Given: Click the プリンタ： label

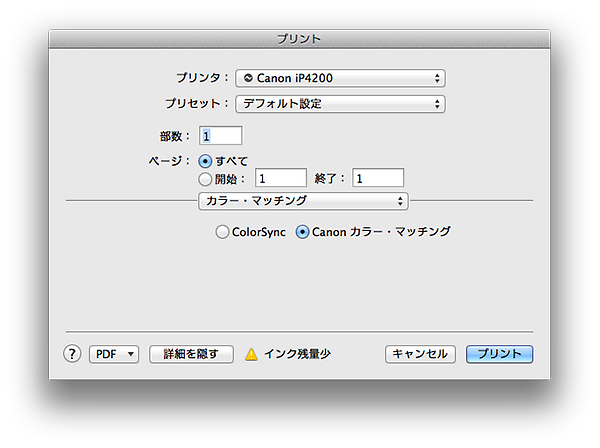Looking at the screenshot, I should pos(202,78).
